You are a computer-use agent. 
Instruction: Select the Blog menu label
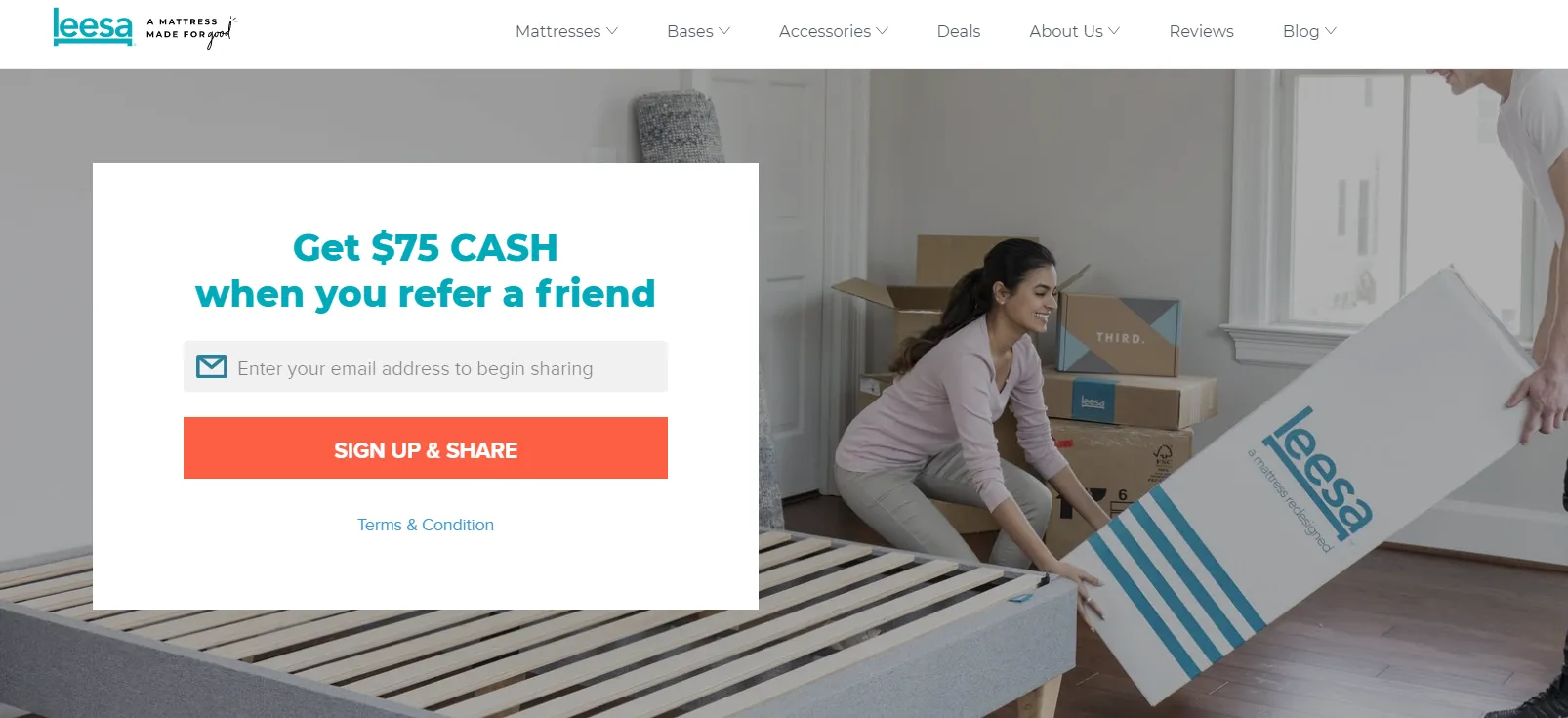[1301, 31]
